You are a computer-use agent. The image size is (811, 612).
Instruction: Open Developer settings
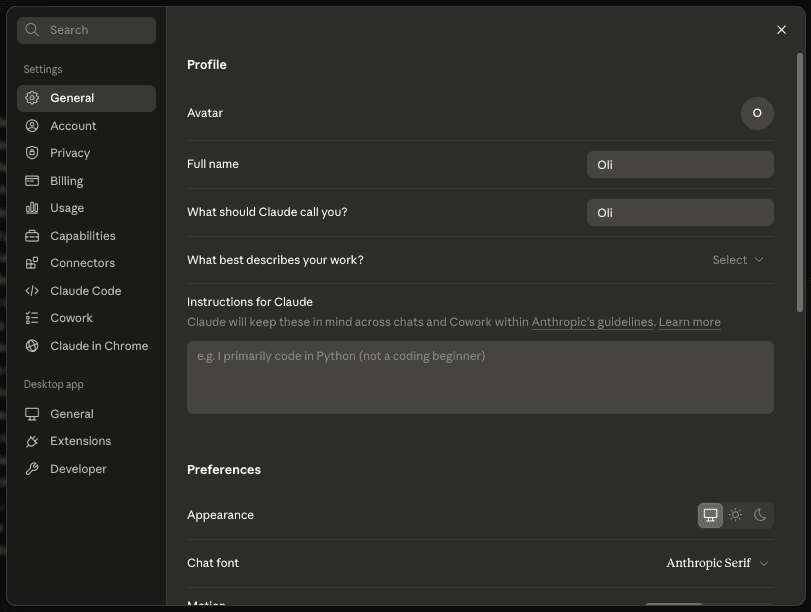(x=86, y=469)
